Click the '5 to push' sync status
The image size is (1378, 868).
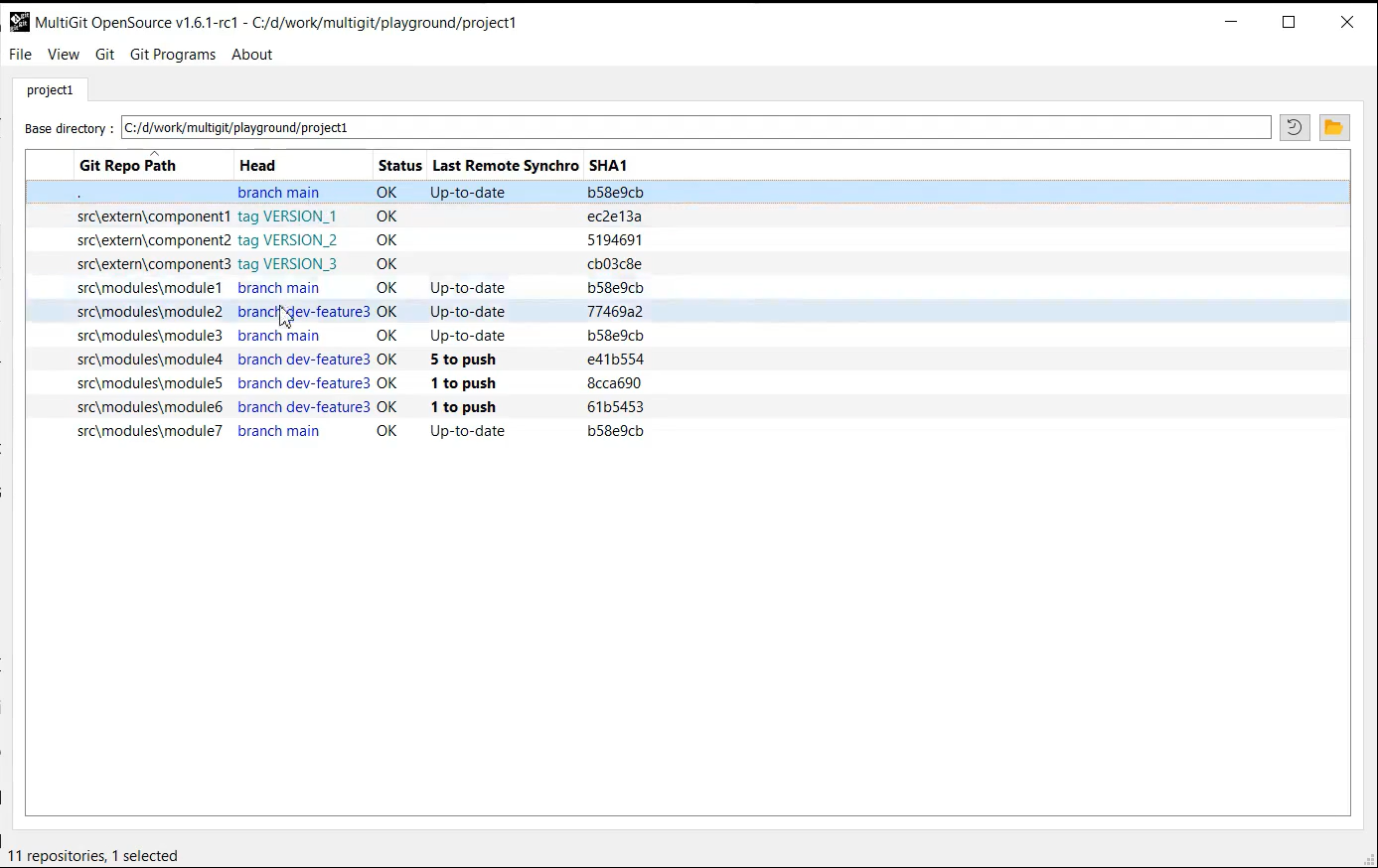[463, 360]
